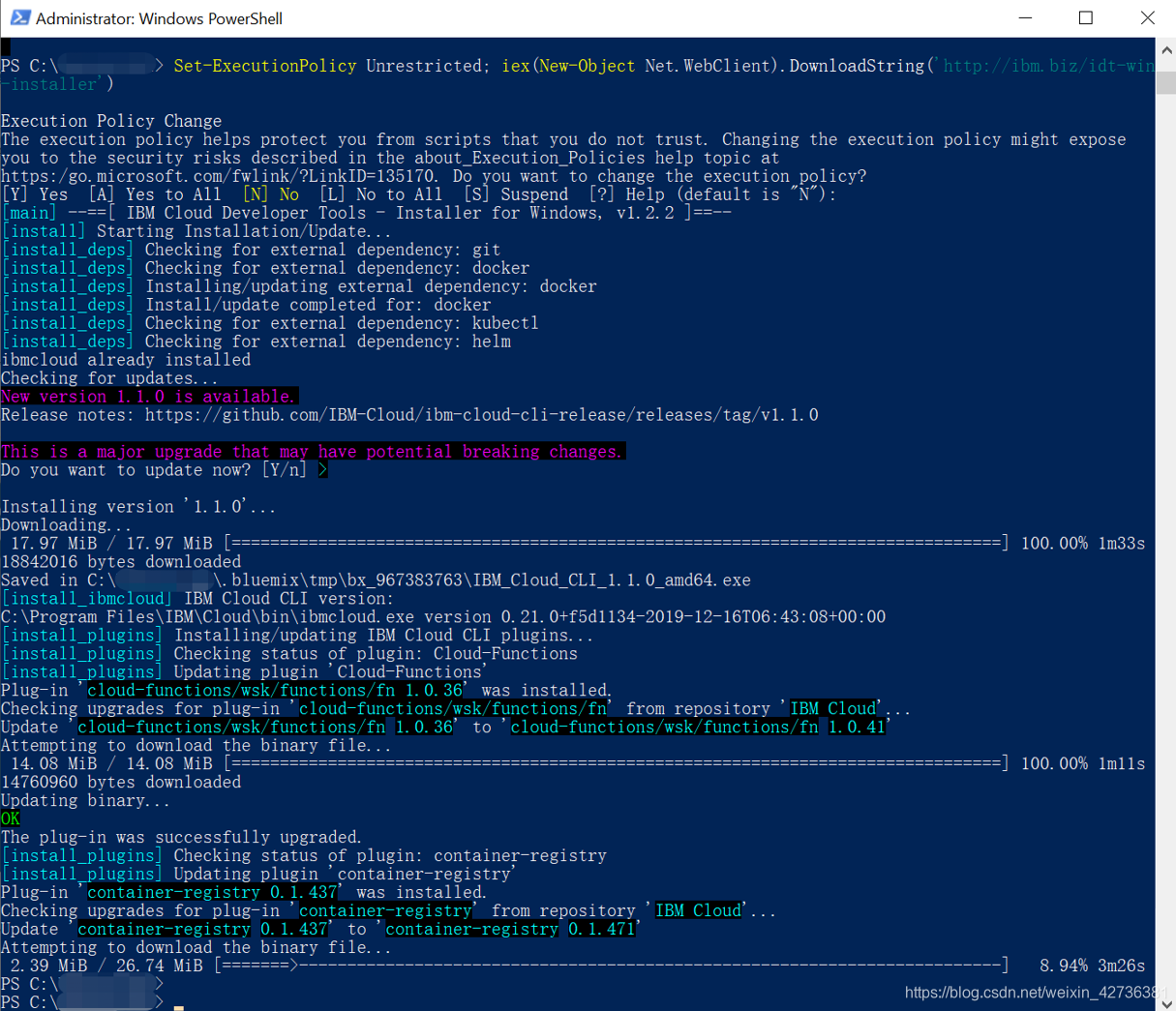Image resolution: width=1176 pixels, height=1011 pixels.
Task: Click "Installing version '1.1.0'..." line
Action: pyautogui.click(x=138, y=507)
